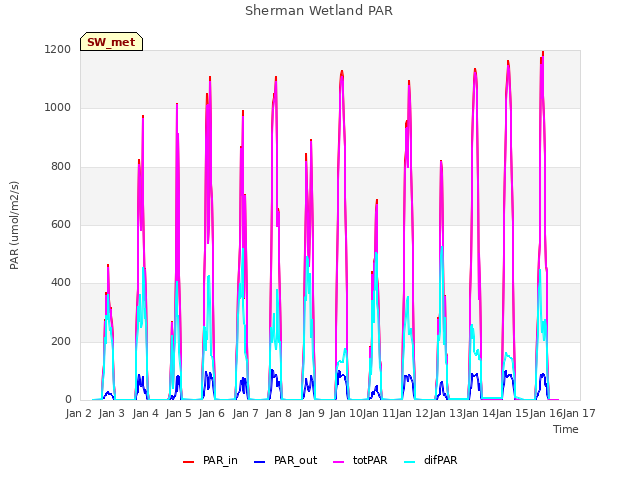Toggle the totPAR legend entry
Screen dimensions: 640x480
[360, 461]
